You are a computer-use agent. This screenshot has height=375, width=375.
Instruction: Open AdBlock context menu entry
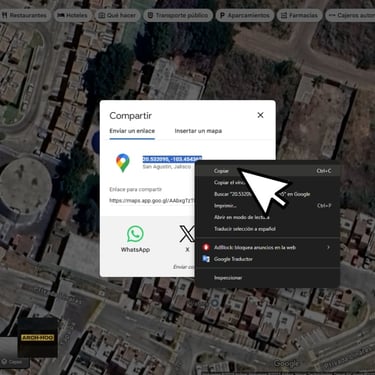267,247
